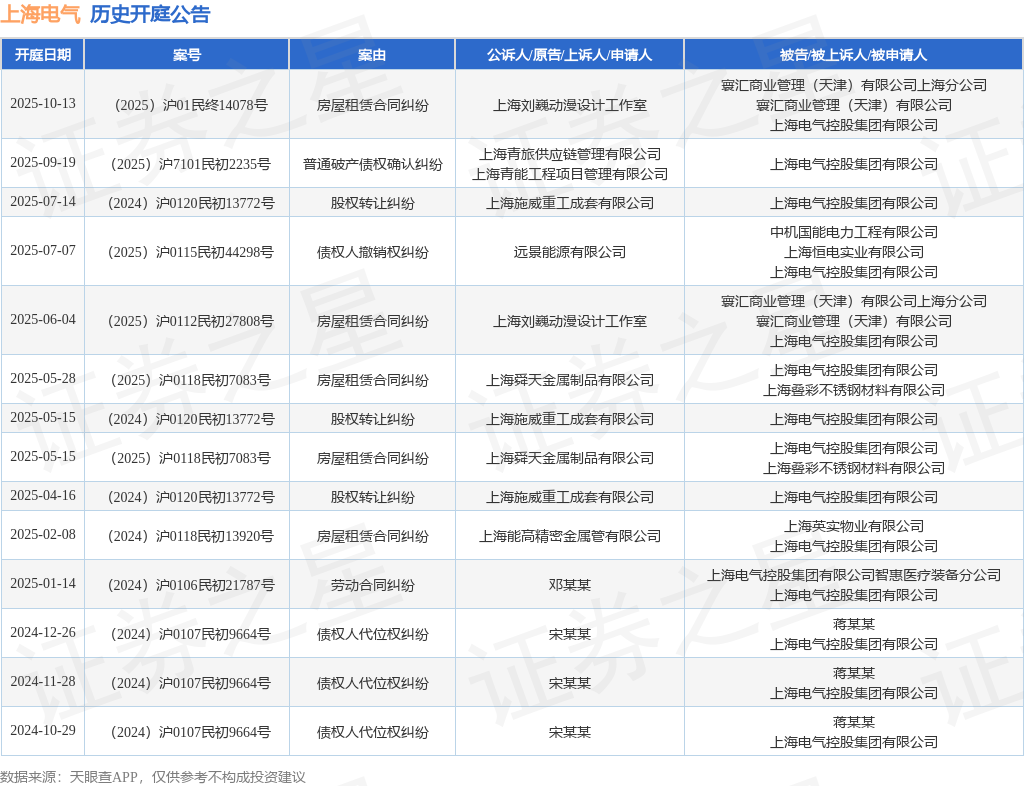Click the date cell 2025-09-19

point(42,163)
